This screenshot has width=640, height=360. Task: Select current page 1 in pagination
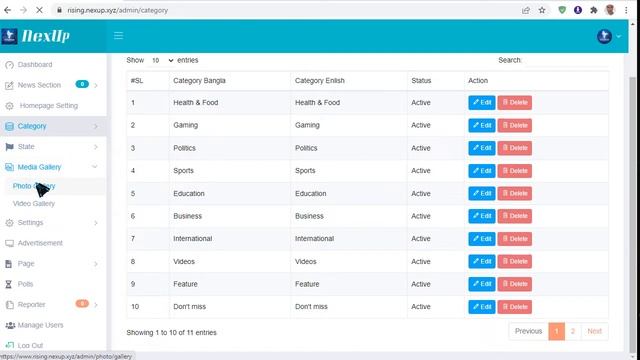pos(556,331)
